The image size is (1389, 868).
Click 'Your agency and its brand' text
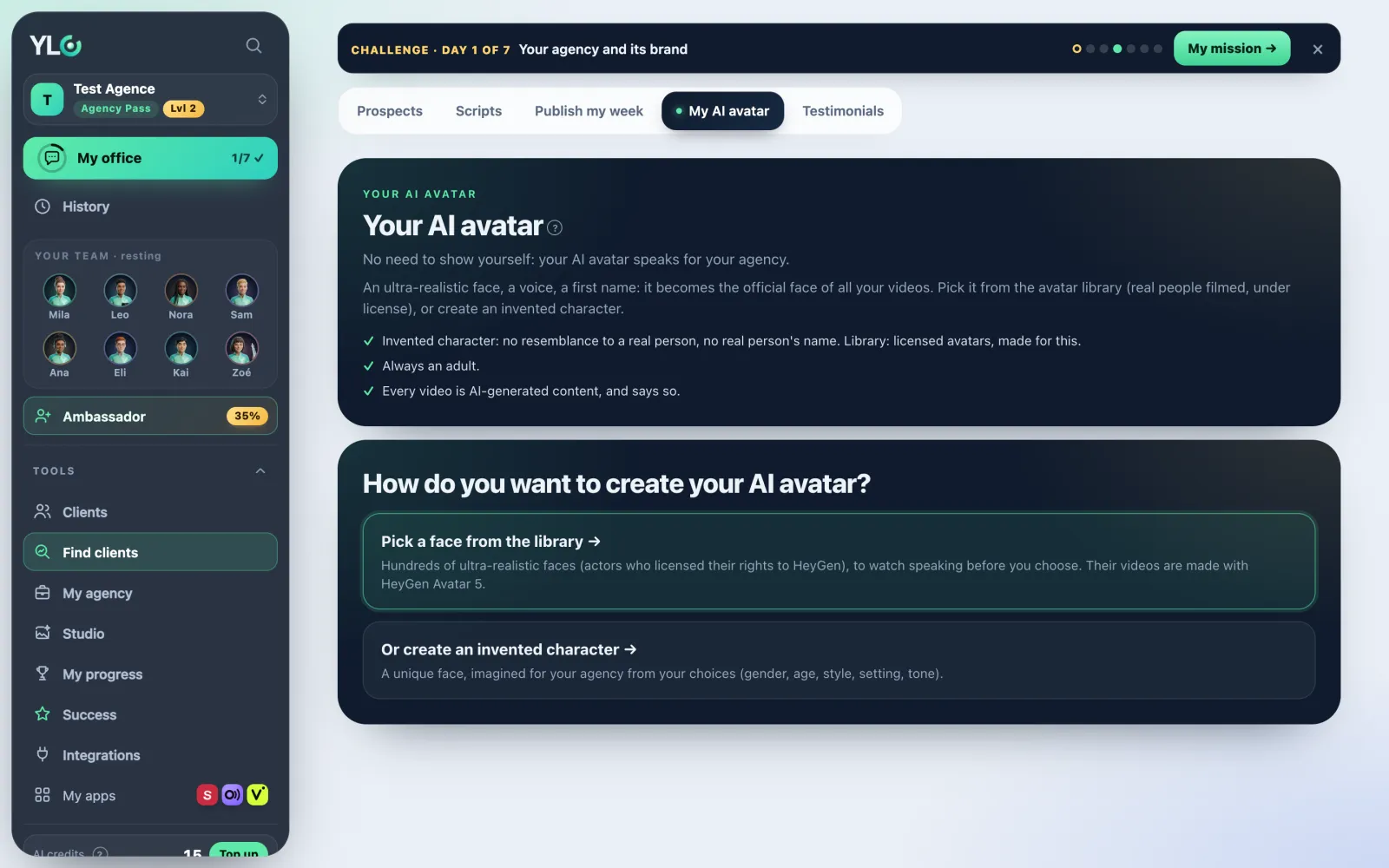coord(603,49)
